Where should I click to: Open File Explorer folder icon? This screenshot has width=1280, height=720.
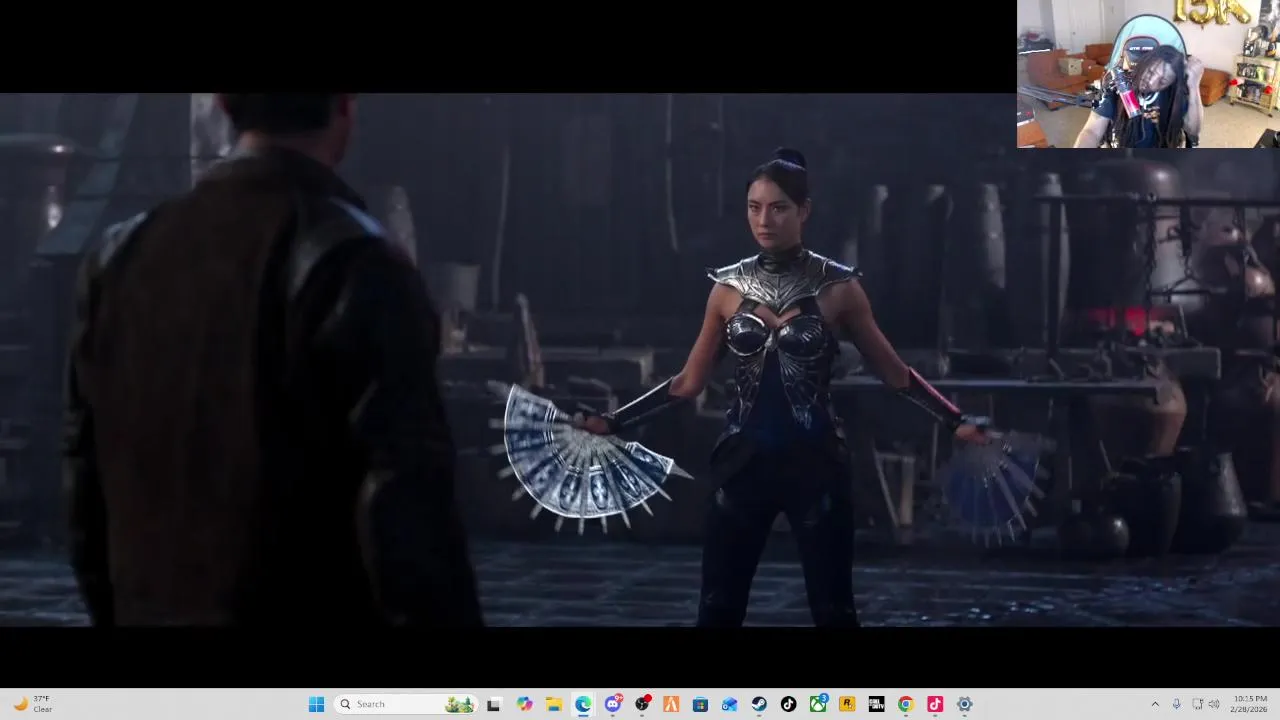click(x=553, y=704)
